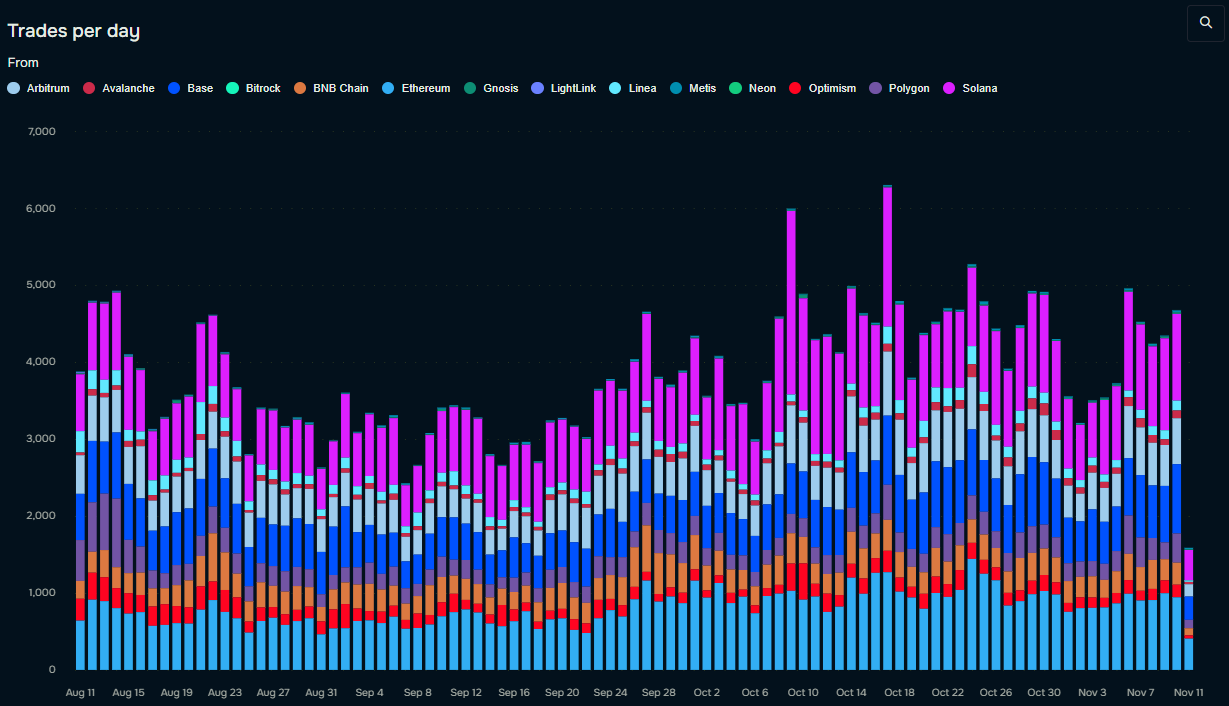Viewport: 1229px width, 706px height.
Task: Click the Aug 27 x-axis label
Action: [273, 692]
